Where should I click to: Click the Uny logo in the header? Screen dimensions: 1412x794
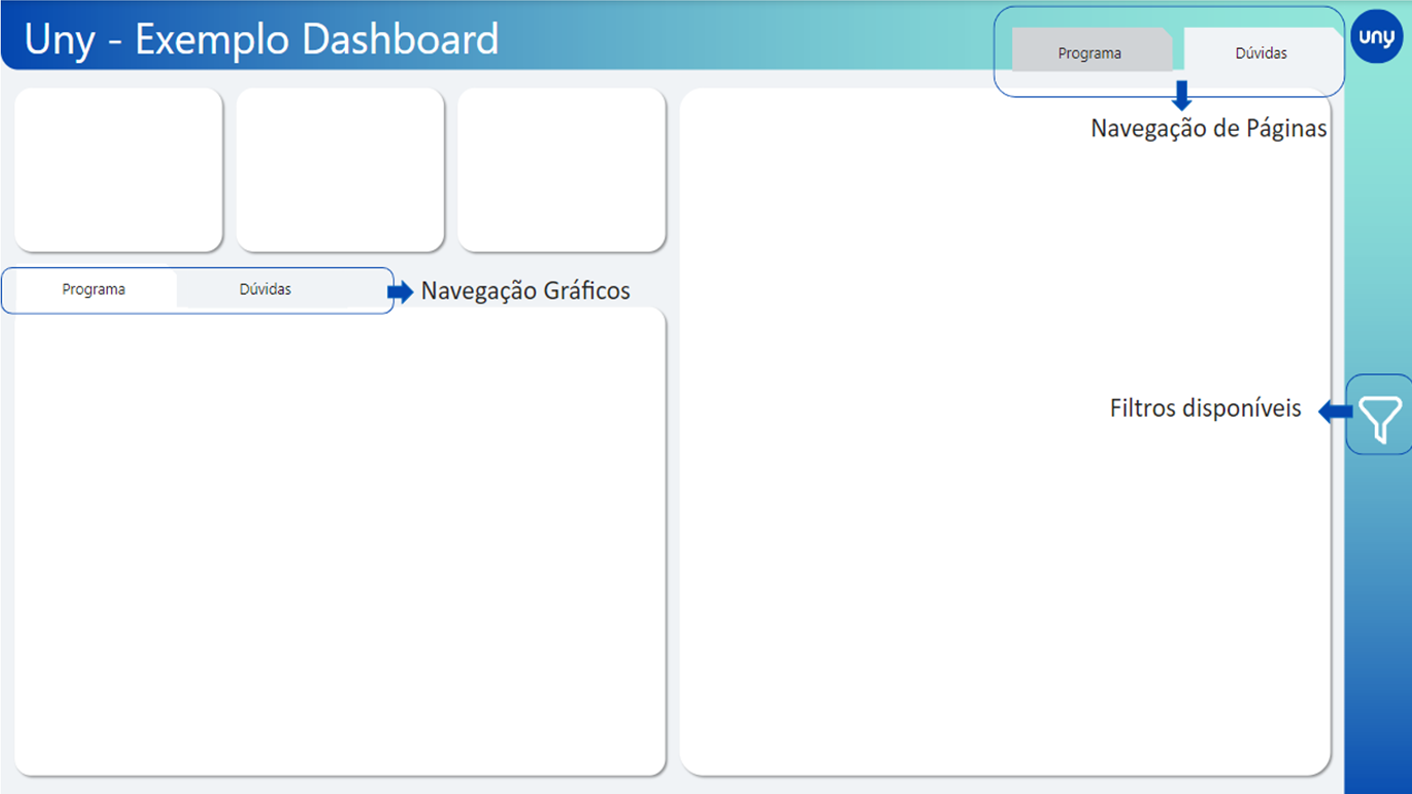coord(1377,37)
